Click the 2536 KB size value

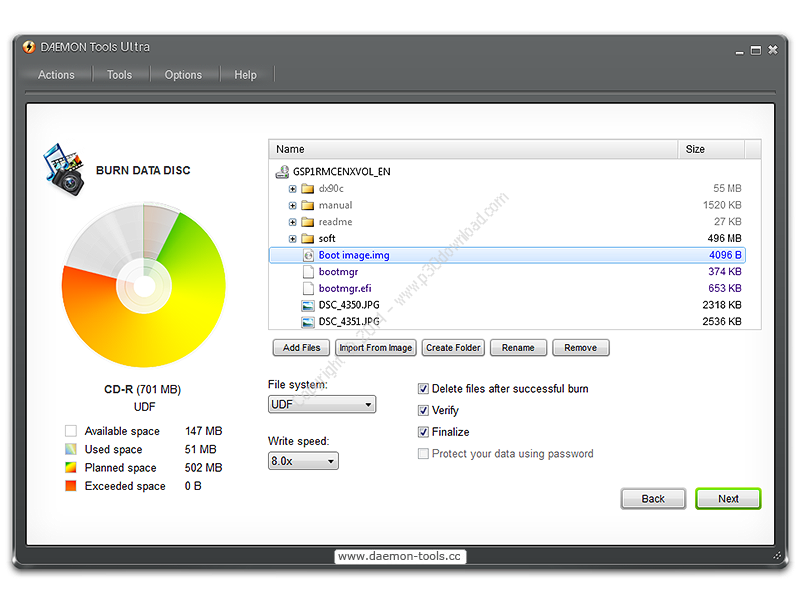[722, 321]
